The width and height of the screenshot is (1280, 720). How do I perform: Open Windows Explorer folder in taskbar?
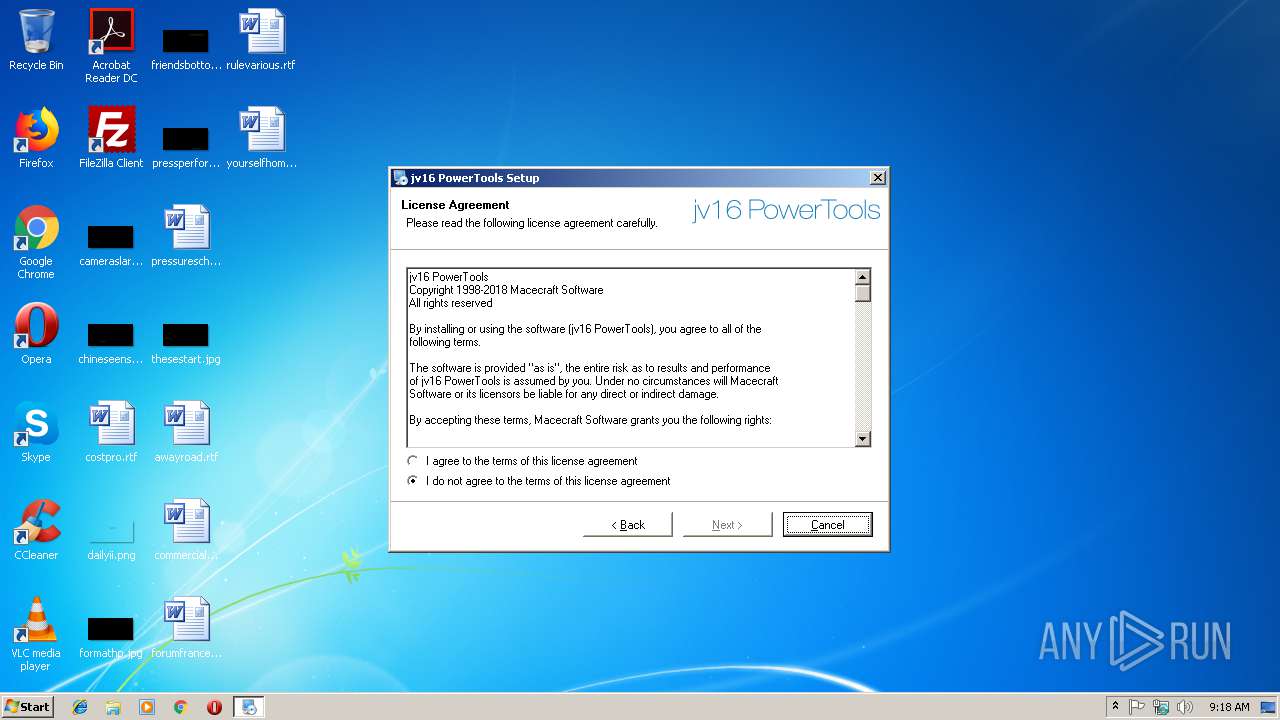(113, 707)
